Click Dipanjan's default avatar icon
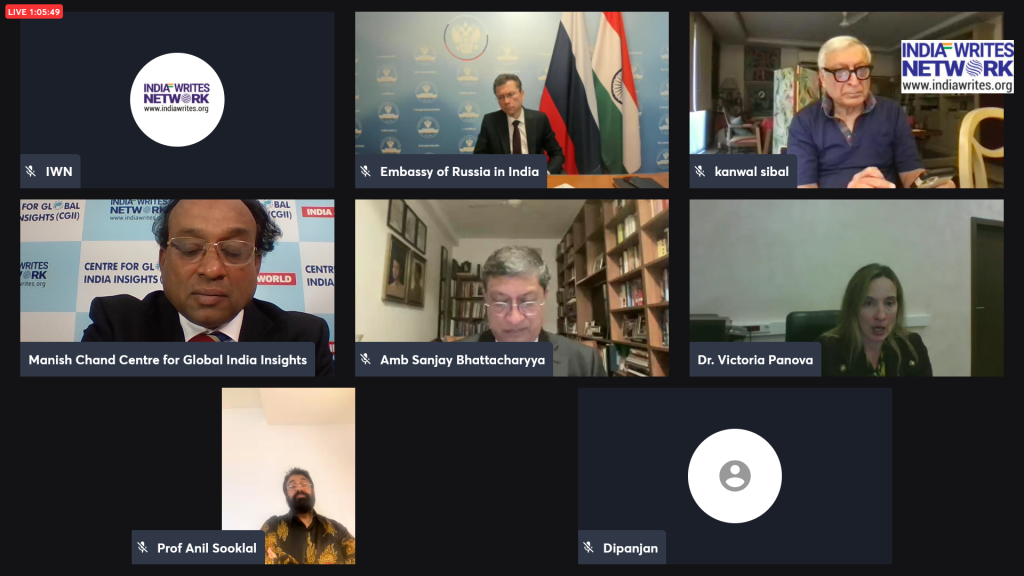The image size is (1024, 576). 735,475
